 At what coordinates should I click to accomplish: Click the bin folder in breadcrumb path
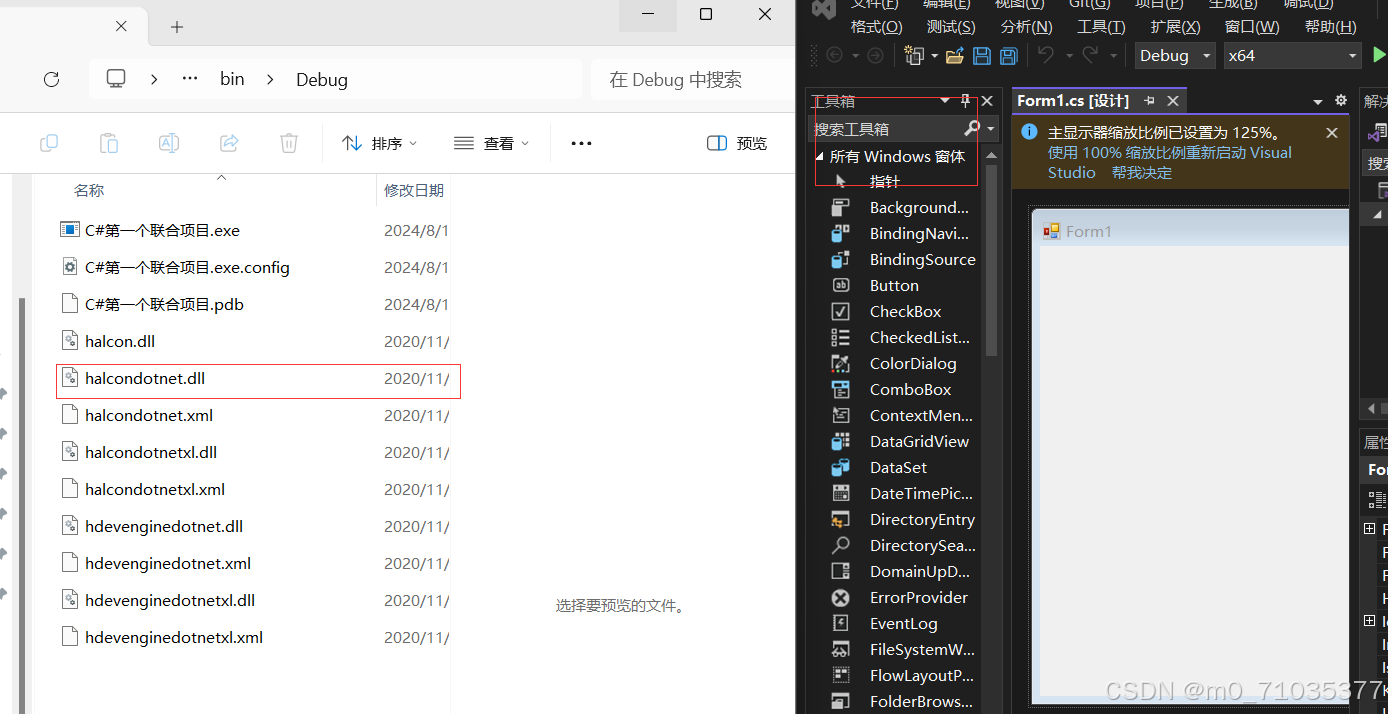[x=232, y=79]
